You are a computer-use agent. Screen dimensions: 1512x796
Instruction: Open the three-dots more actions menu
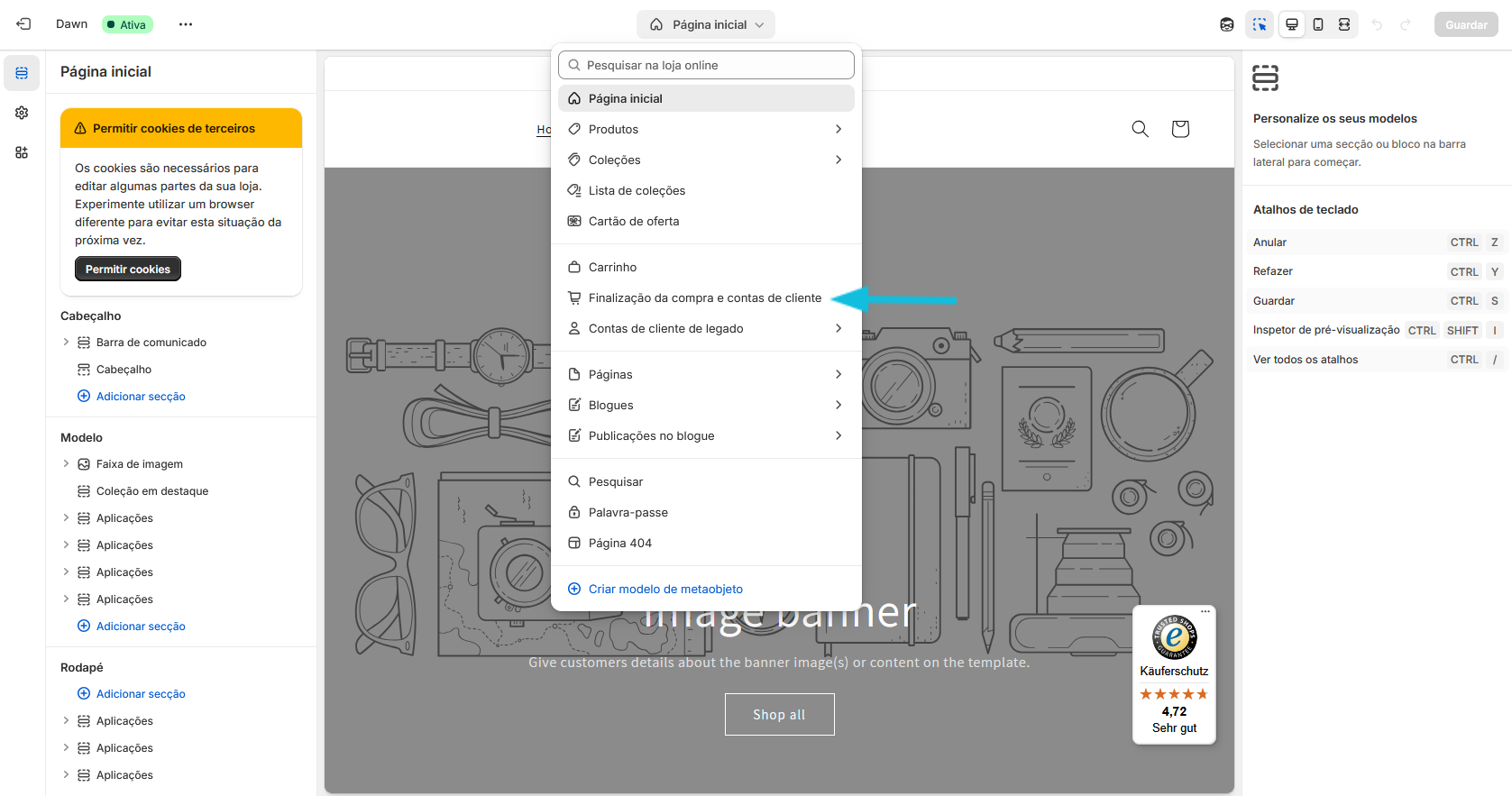pos(186,24)
